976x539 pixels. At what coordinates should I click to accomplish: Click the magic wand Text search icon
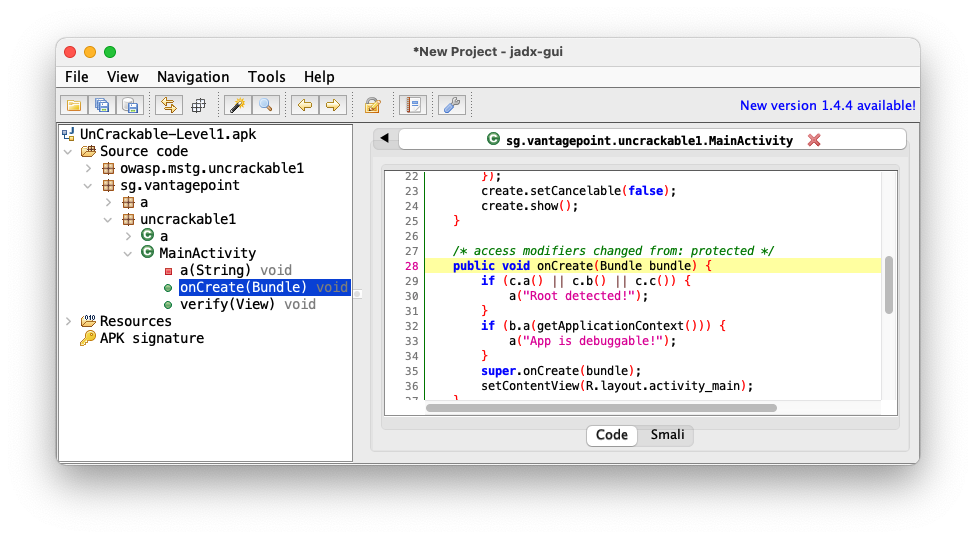click(x=238, y=105)
